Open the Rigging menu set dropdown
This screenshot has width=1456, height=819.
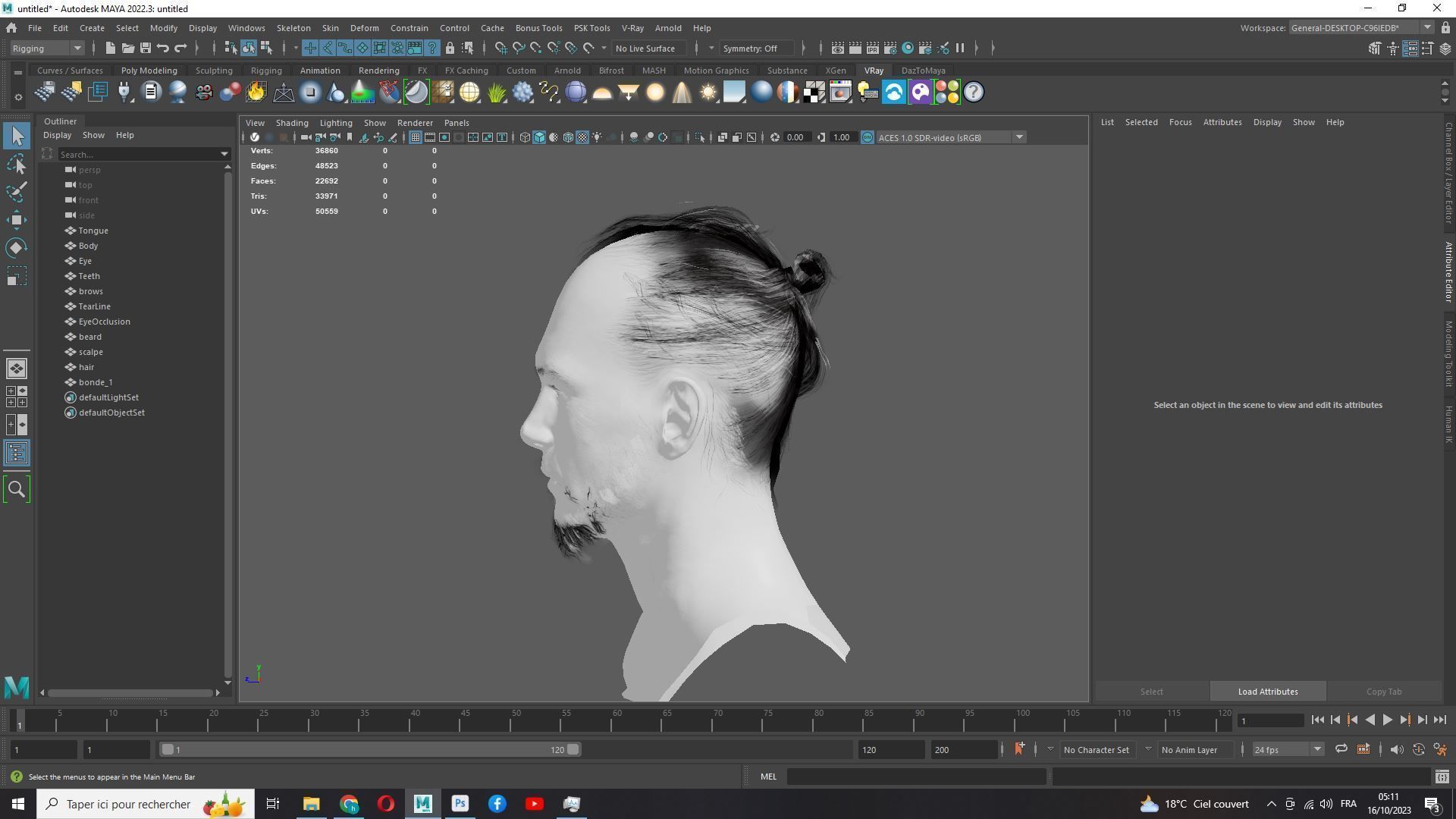point(47,49)
